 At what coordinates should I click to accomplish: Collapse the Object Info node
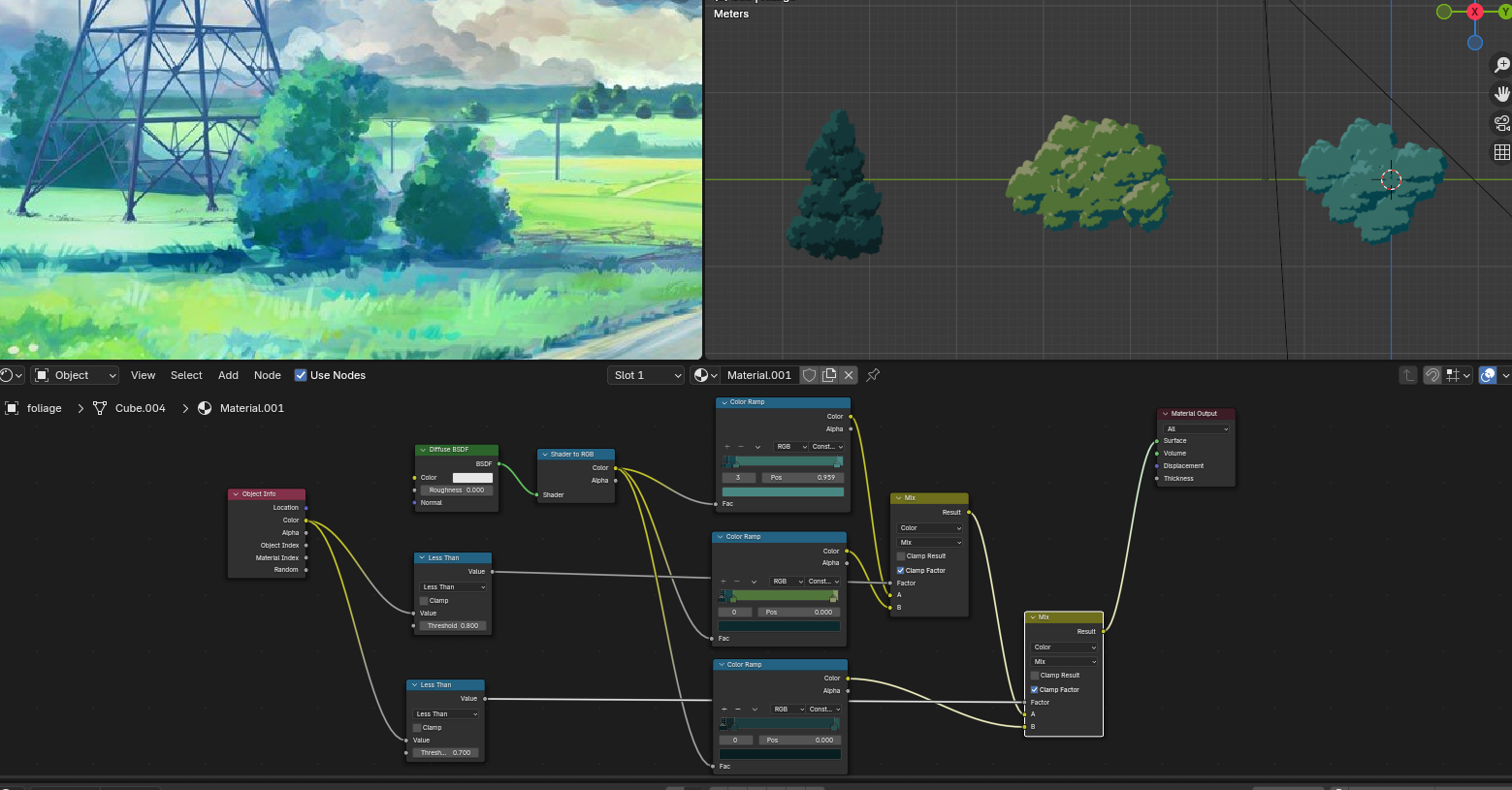click(236, 494)
